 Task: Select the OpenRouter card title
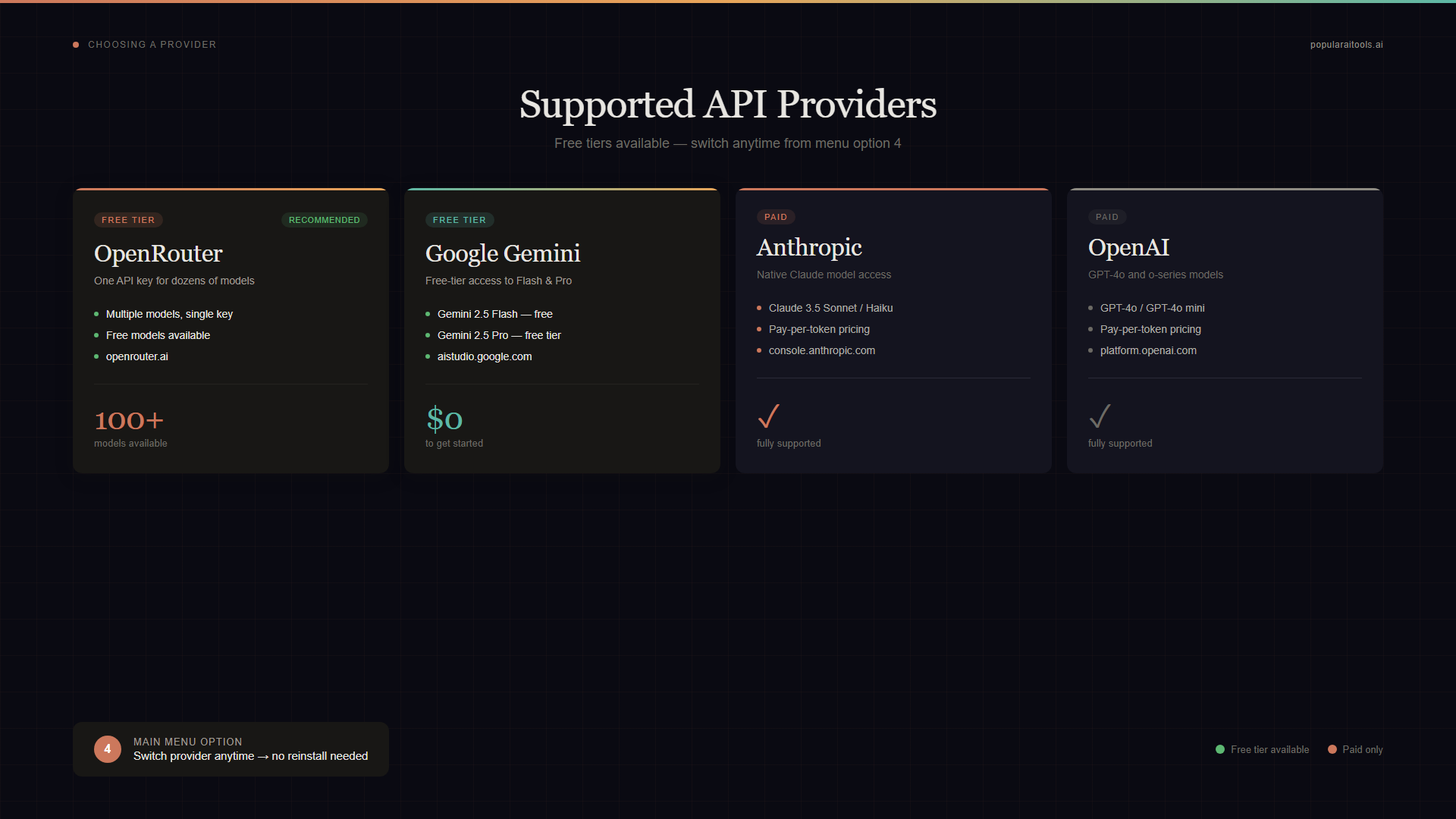tap(158, 253)
